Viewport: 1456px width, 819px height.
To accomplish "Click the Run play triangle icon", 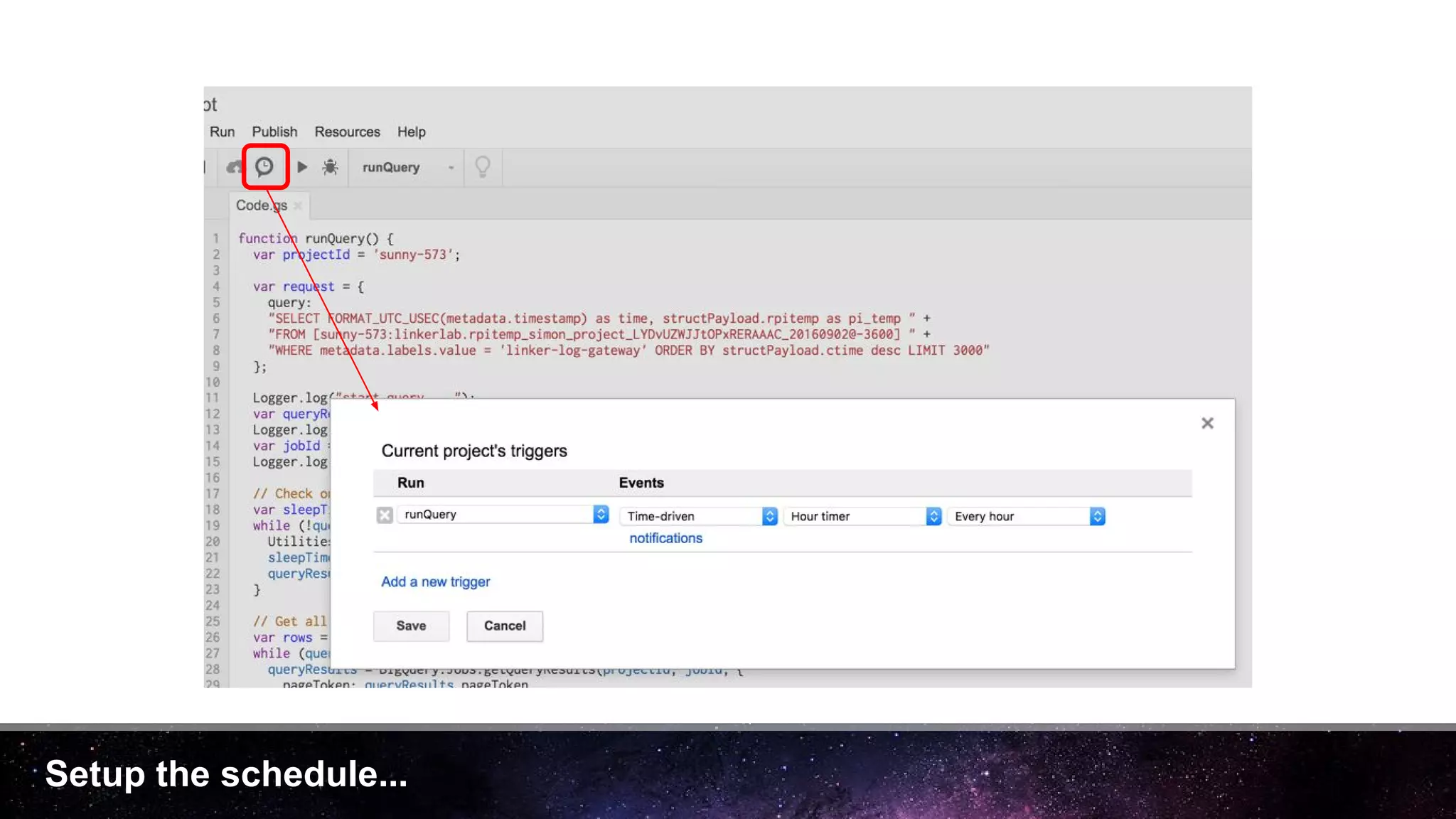I will [302, 167].
